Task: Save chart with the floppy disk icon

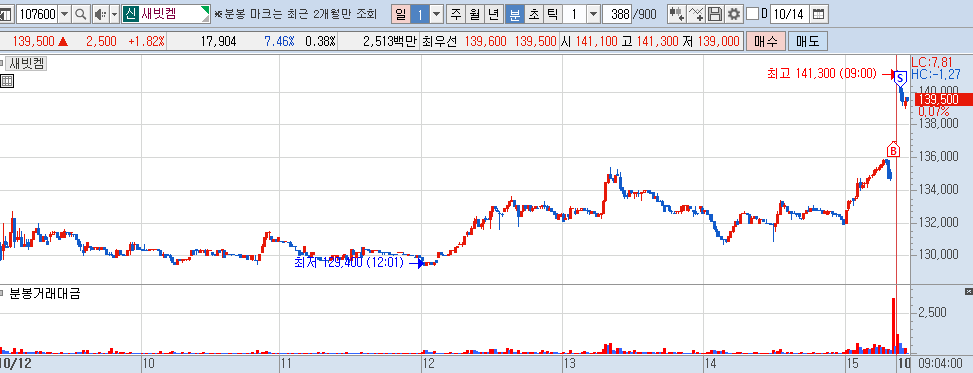Action: pos(715,14)
